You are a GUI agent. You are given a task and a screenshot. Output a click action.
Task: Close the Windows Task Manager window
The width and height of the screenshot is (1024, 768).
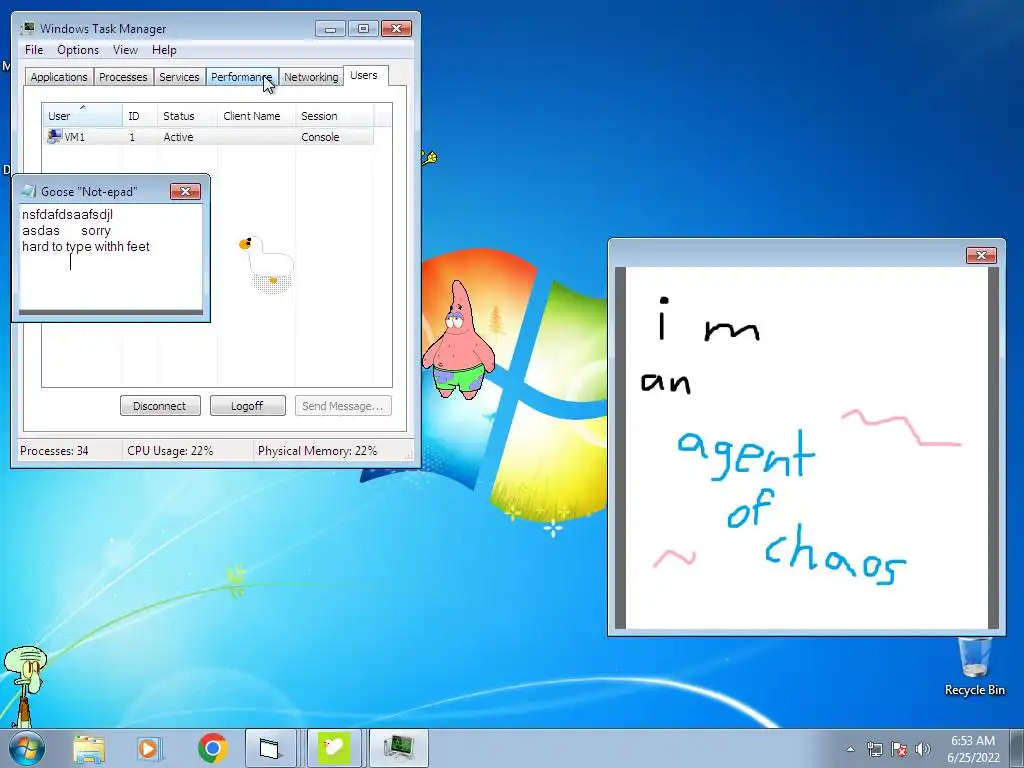[x=396, y=29]
